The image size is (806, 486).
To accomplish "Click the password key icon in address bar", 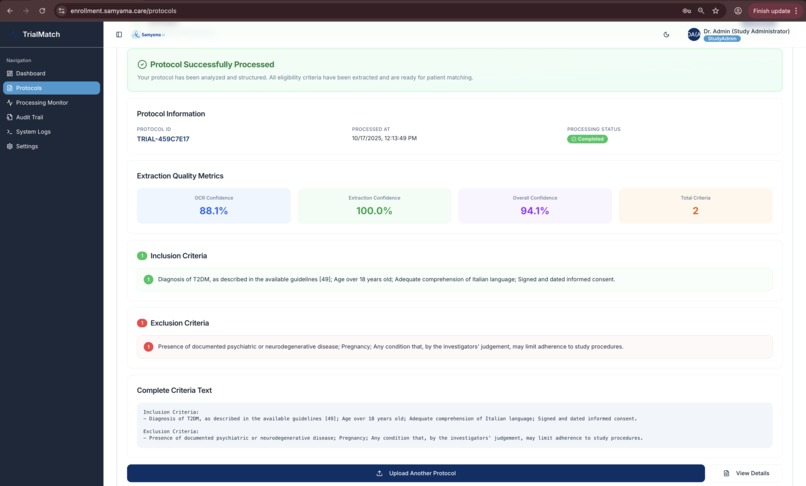I will 686,11.
